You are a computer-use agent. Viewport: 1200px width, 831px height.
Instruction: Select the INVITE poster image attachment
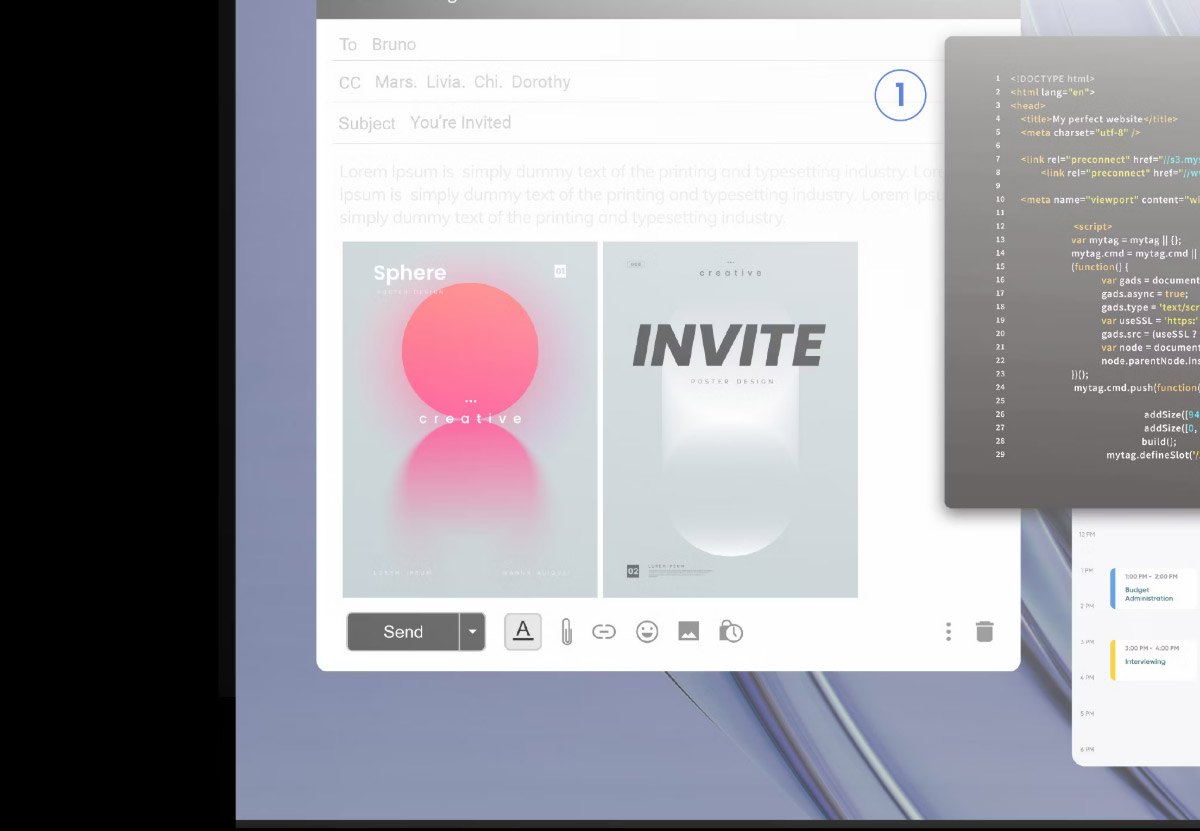pyautogui.click(x=730, y=419)
